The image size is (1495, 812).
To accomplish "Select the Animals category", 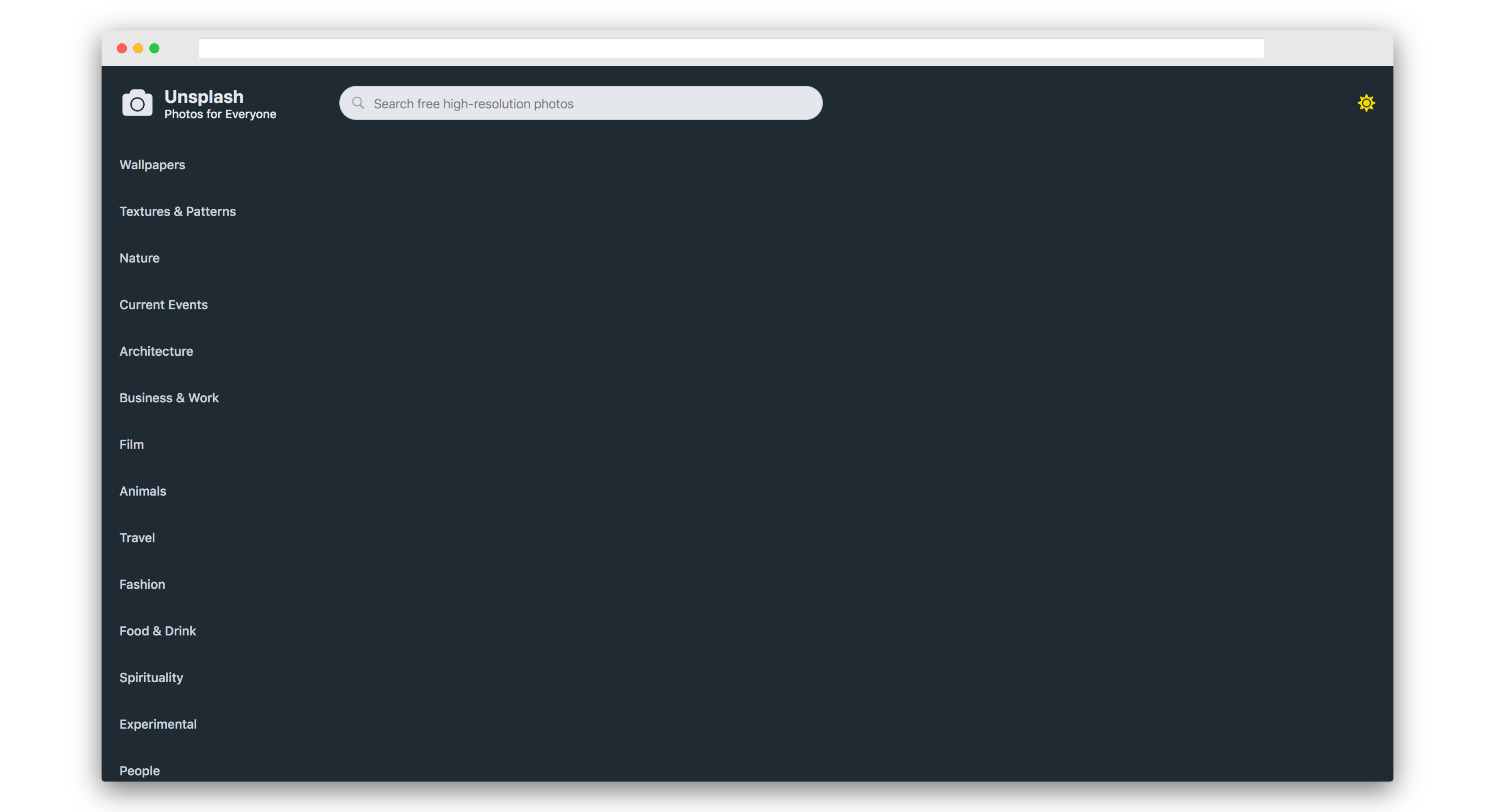I will (x=142, y=491).
